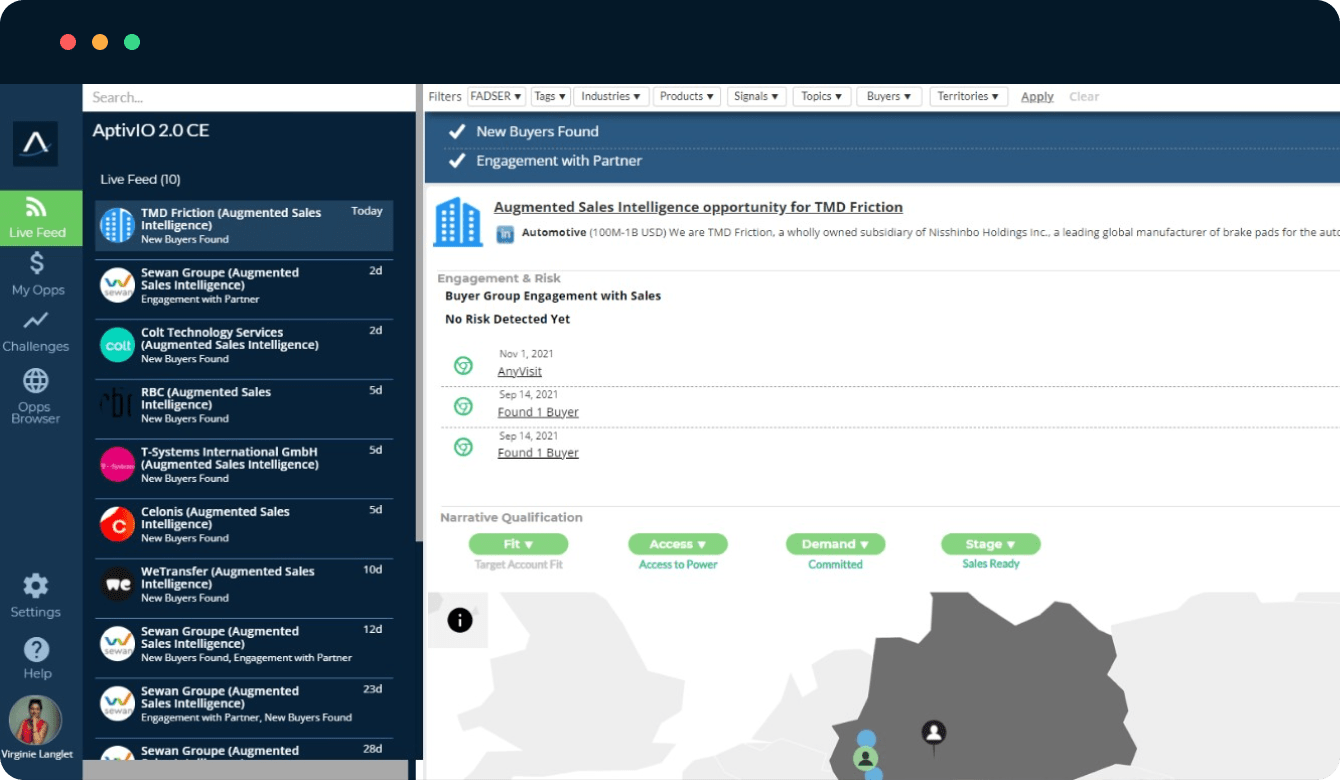
Task: Expand the Territories filter dropdown
Action: coord(969,97)
